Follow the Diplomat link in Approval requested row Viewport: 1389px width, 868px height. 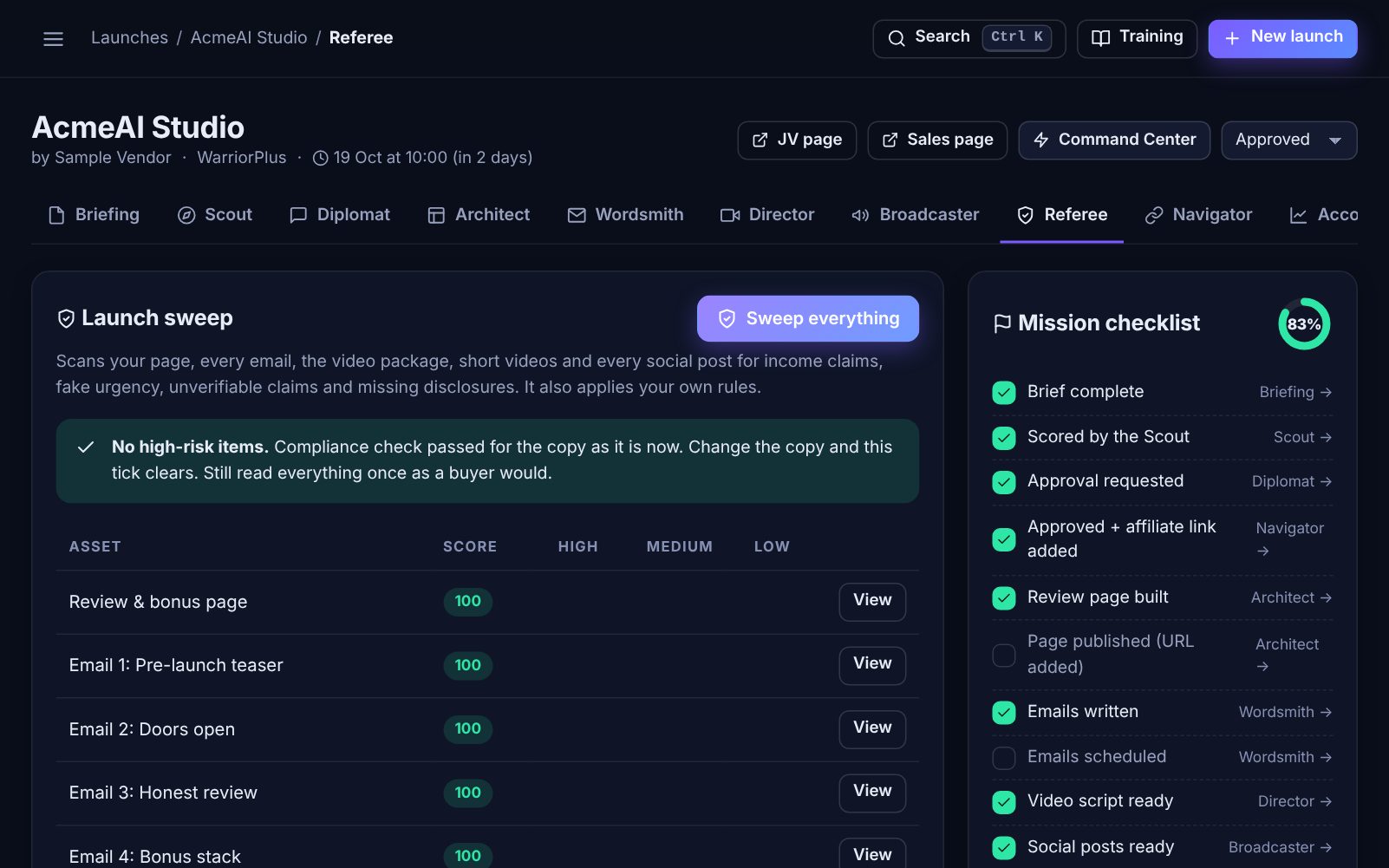pyautogui.click(x=1292, y=482)
